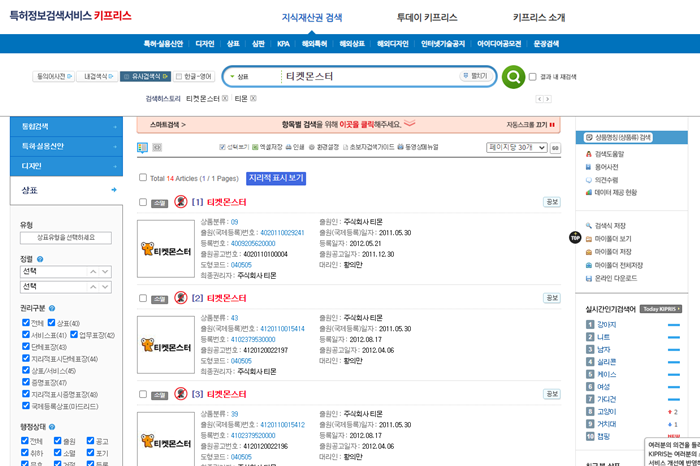Remove 티몬 from search history

(x=253, y=99)
